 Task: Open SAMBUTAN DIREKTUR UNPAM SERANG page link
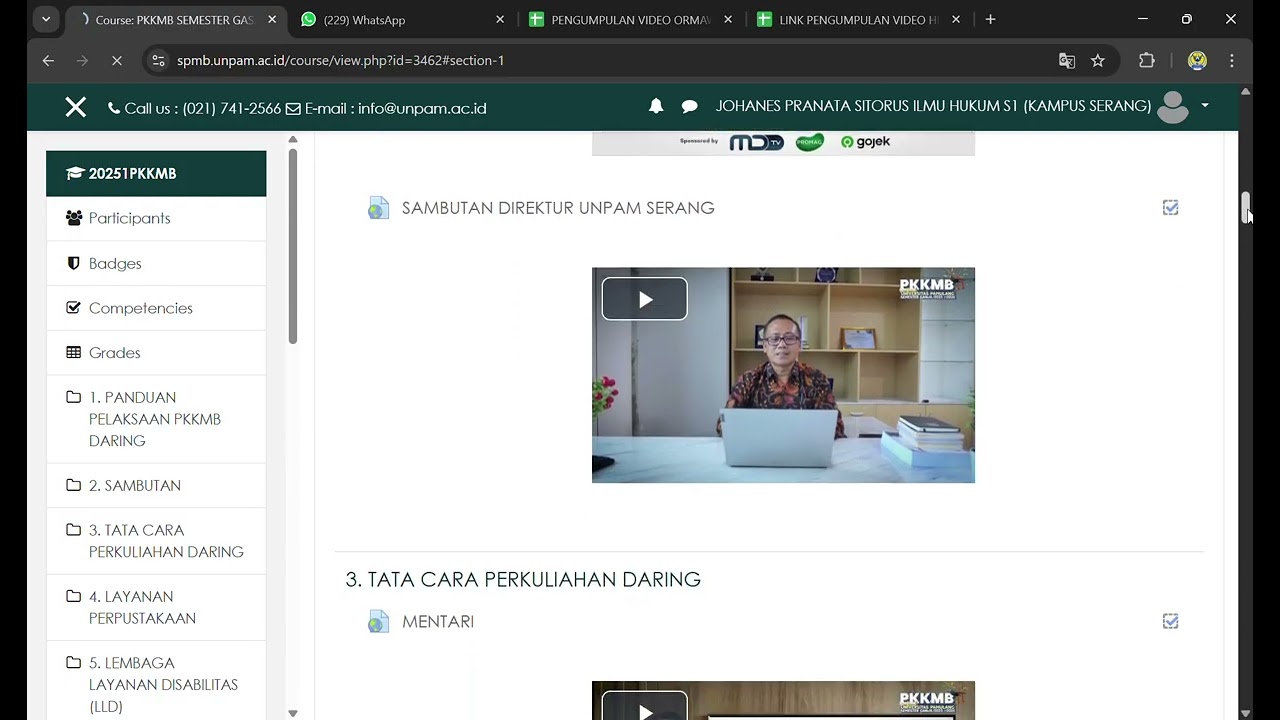coord(558,208)
